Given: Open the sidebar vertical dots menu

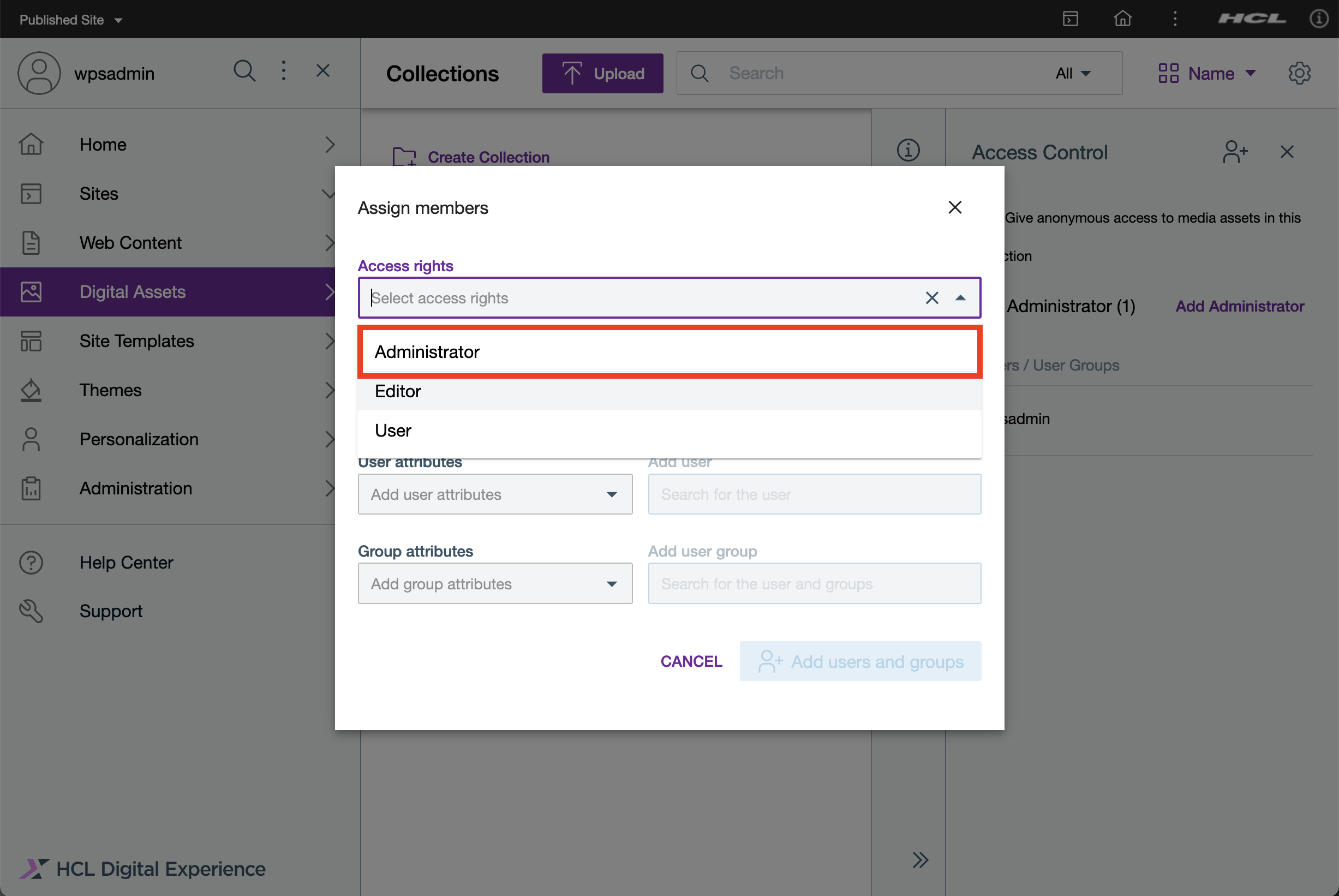Looking at the screenshot, I should (x=283, y=71).
